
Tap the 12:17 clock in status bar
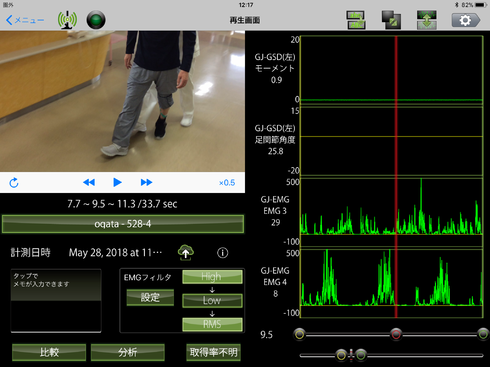click(x=246, y=5)
